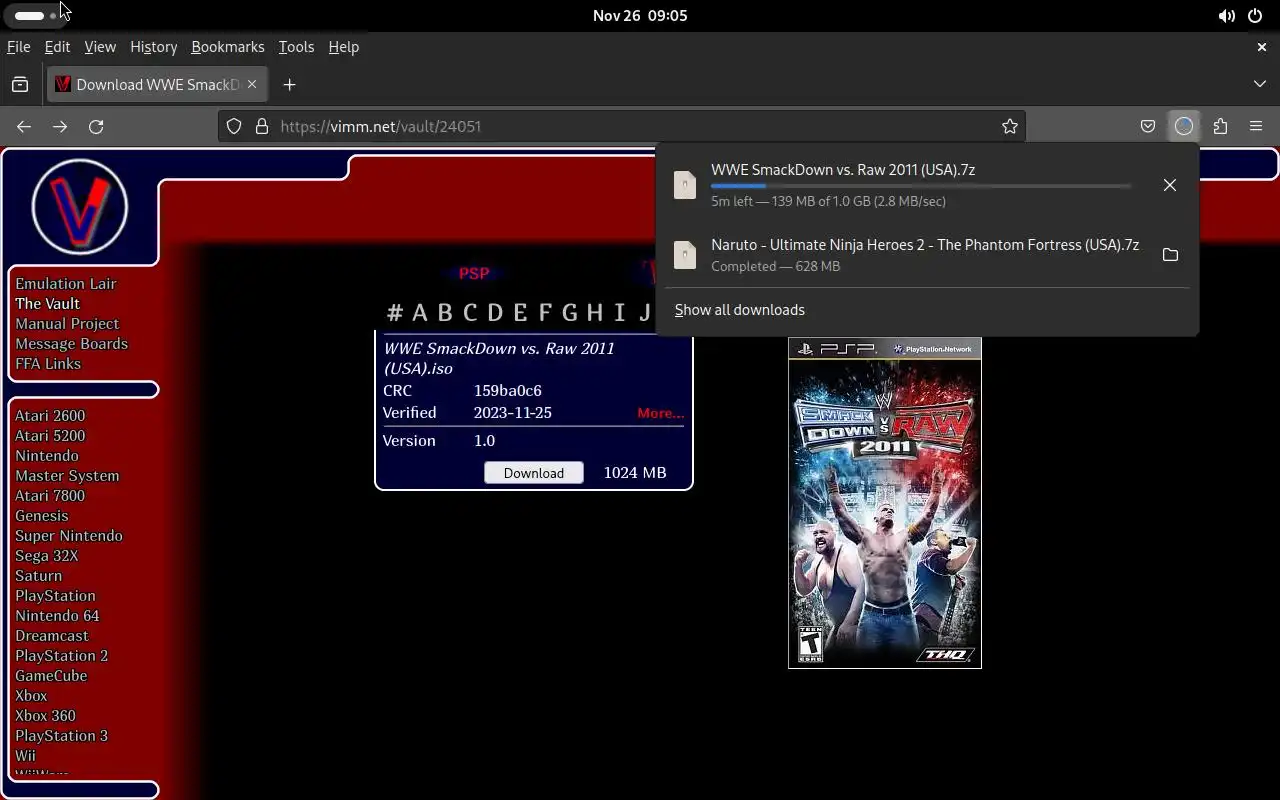Go back with the browser back arrow
The height and width of the screenshot is (800, 1280).
coord(24,126)
